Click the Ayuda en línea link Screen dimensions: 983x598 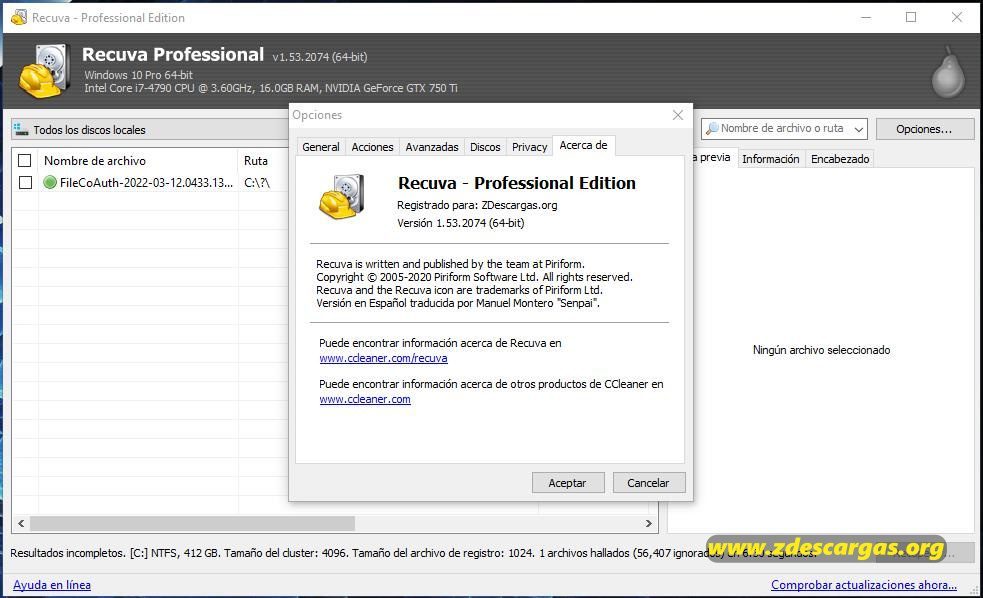tap(51, 585)
